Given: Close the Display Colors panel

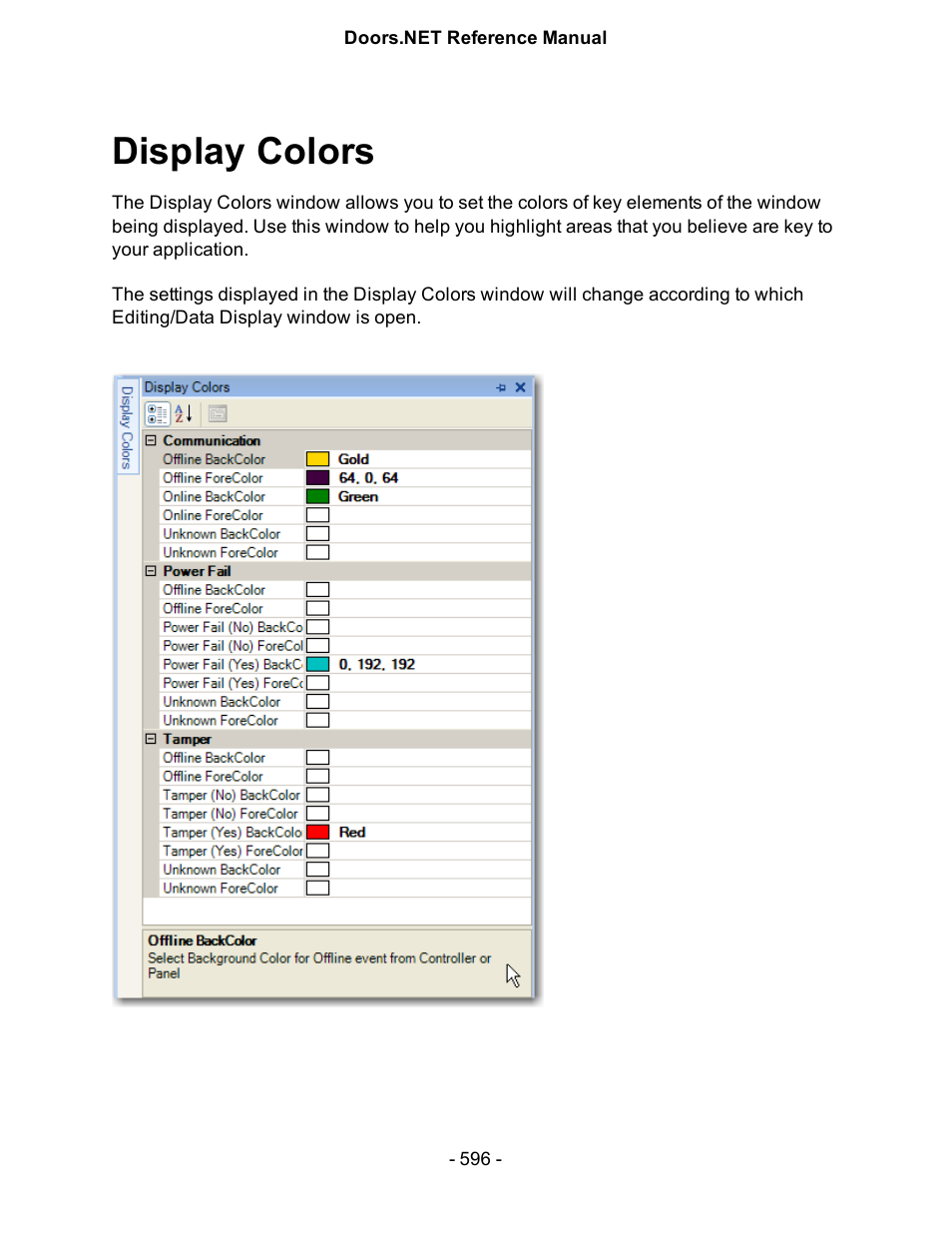Looking at the screenshot, I should (x=520, y=387).
